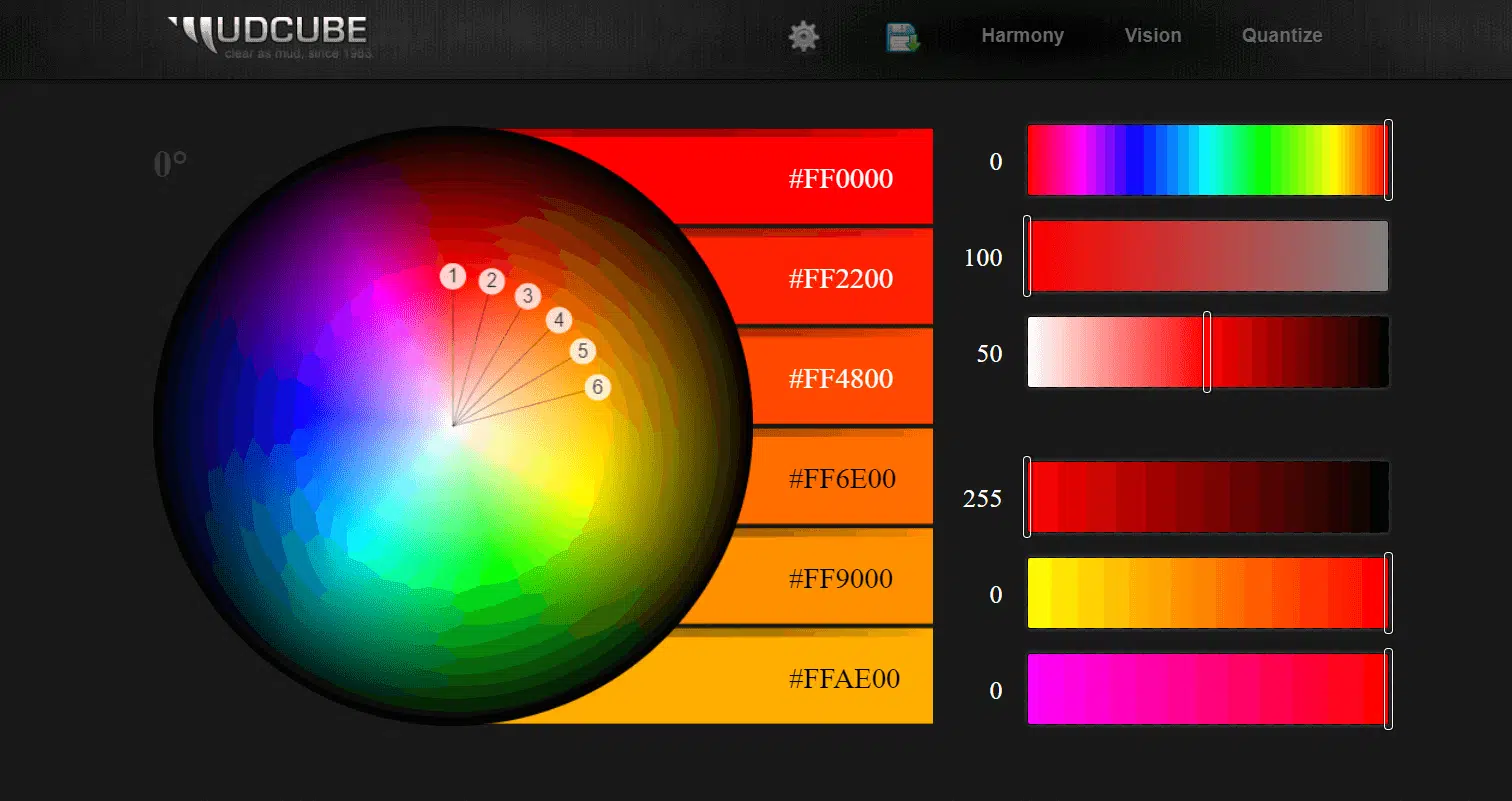
Task: Select color wheel marker 6
Action: click(597, 387)
